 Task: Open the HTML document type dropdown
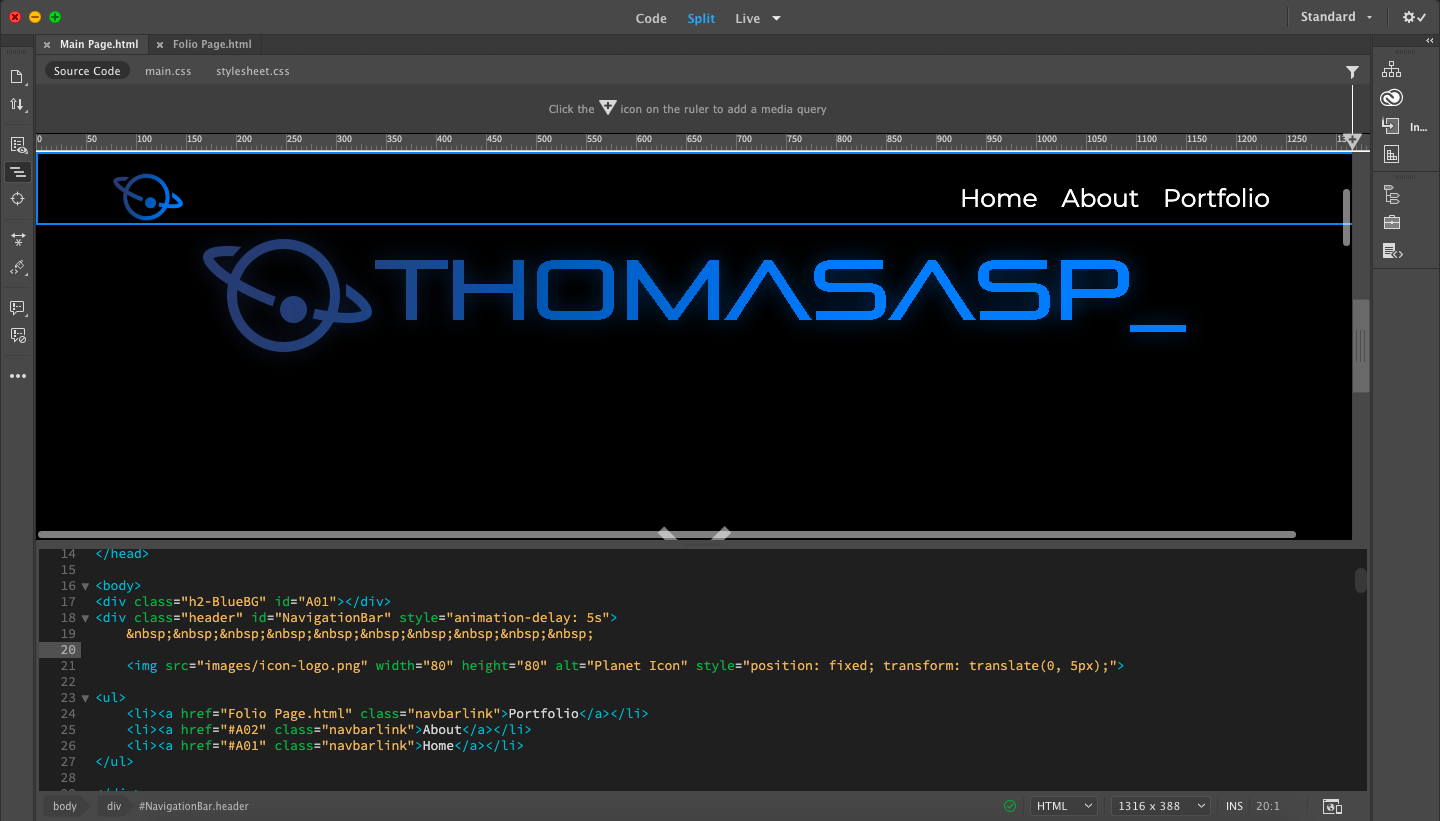(1064, 806)
